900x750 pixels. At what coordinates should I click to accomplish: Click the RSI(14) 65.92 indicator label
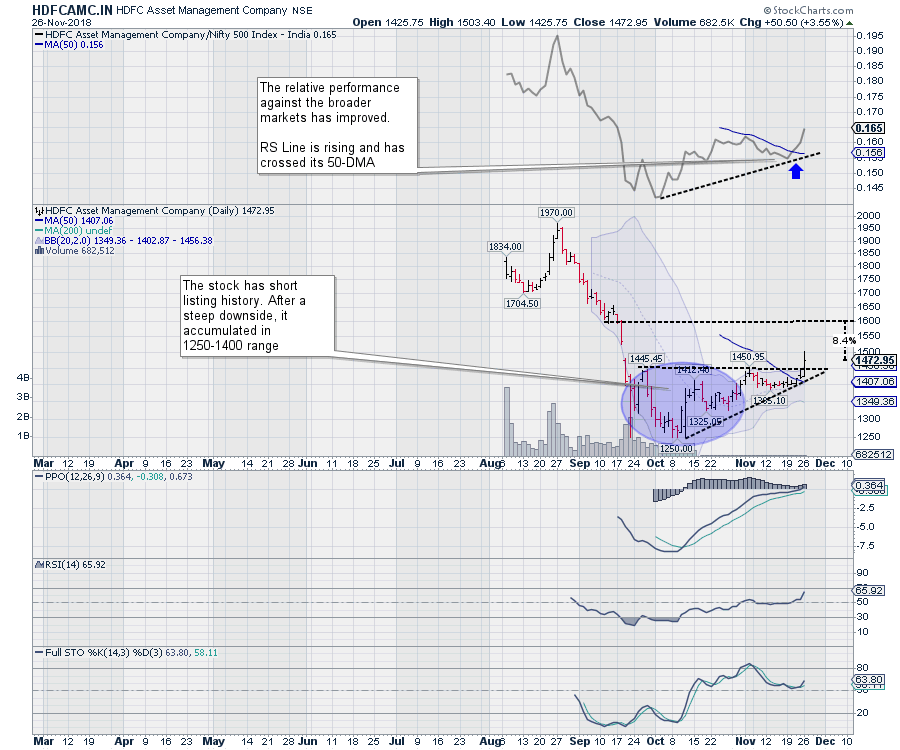click(70, 565)
